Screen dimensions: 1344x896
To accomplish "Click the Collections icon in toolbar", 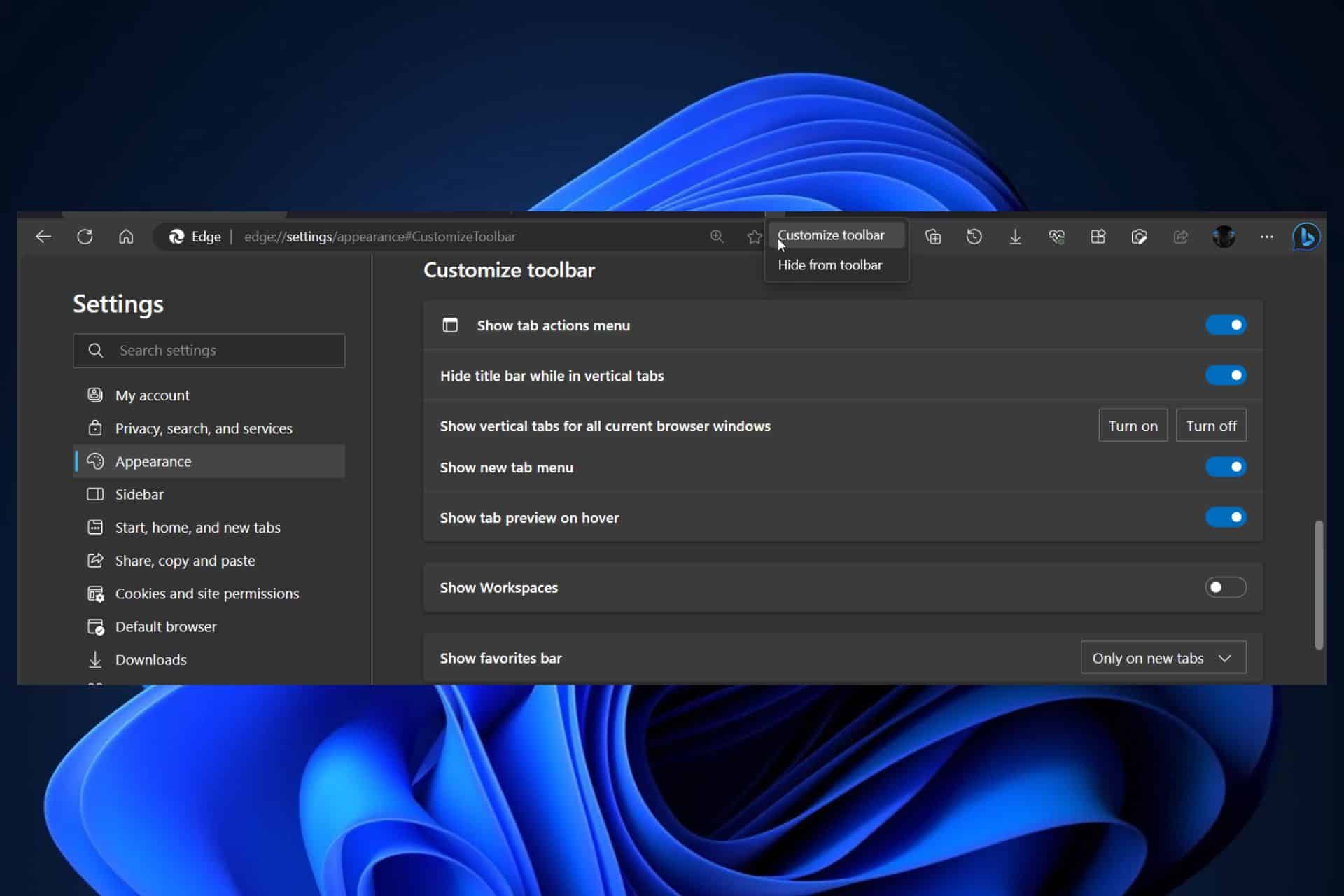I will click(x=932, y=236).
